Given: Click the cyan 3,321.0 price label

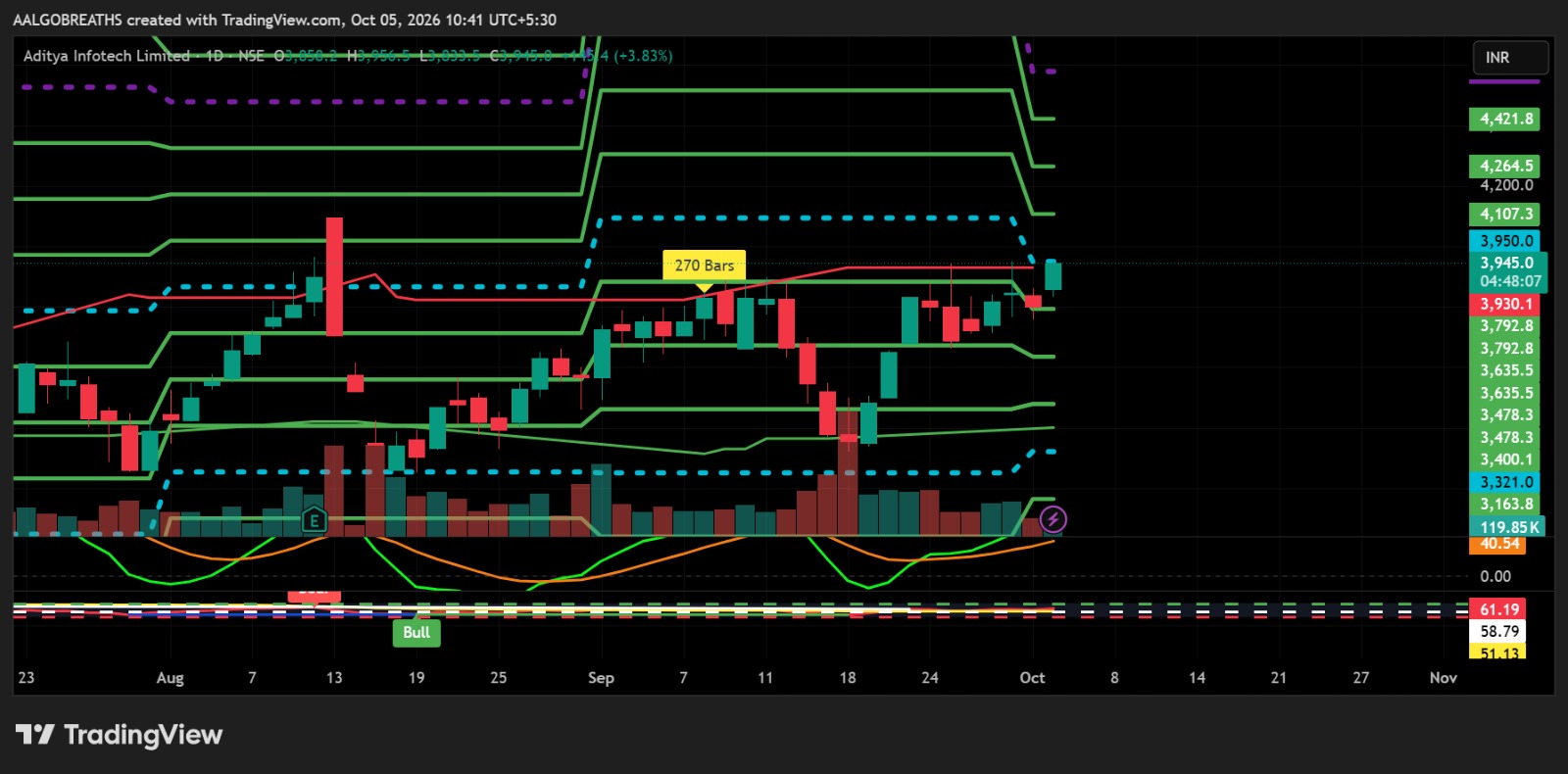Looking at the screenshot, I should click(1504, 482).
